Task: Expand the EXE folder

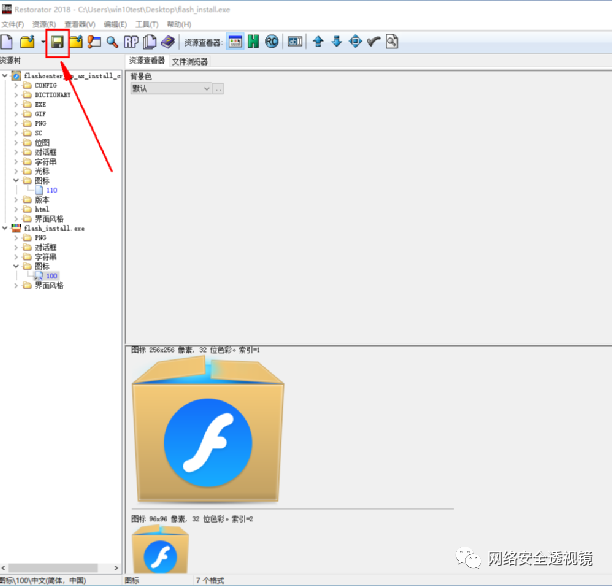Action: tap(16, 104)
